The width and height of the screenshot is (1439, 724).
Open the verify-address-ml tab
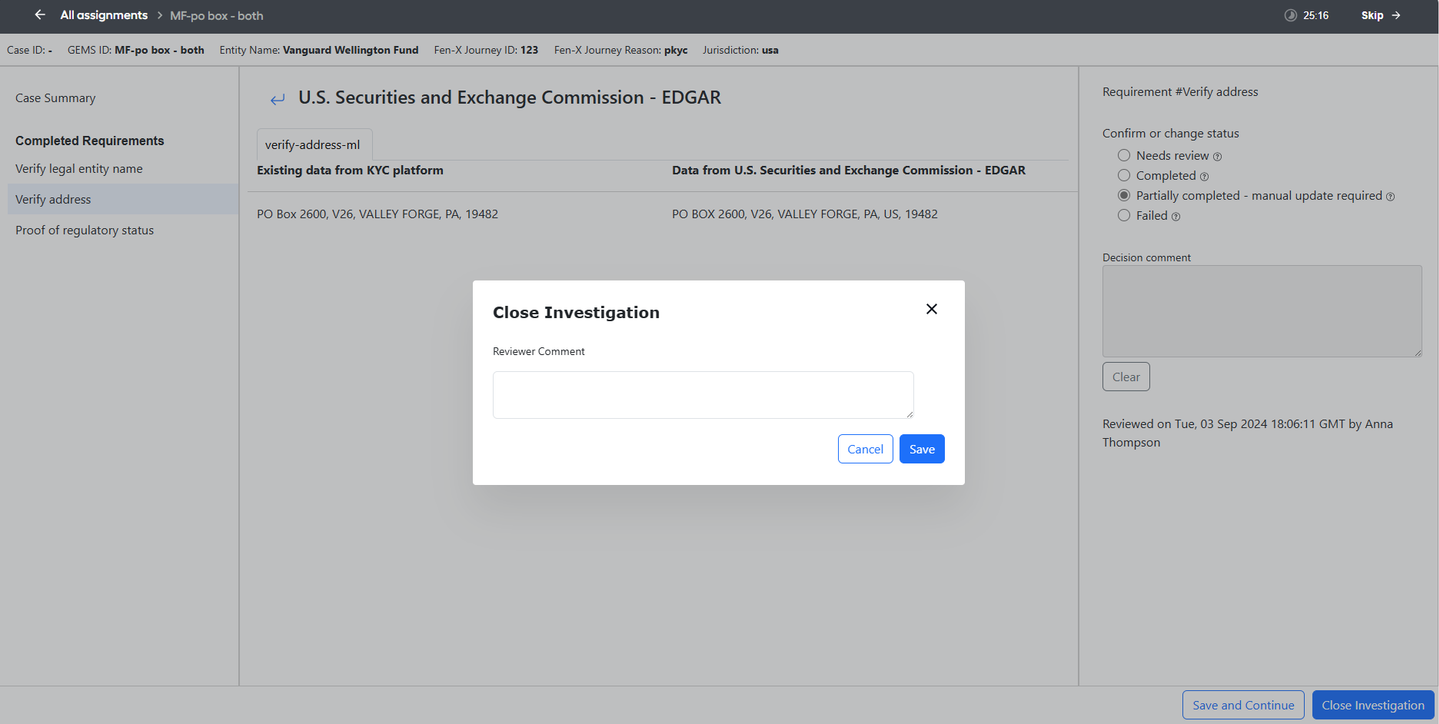point(313,144)
